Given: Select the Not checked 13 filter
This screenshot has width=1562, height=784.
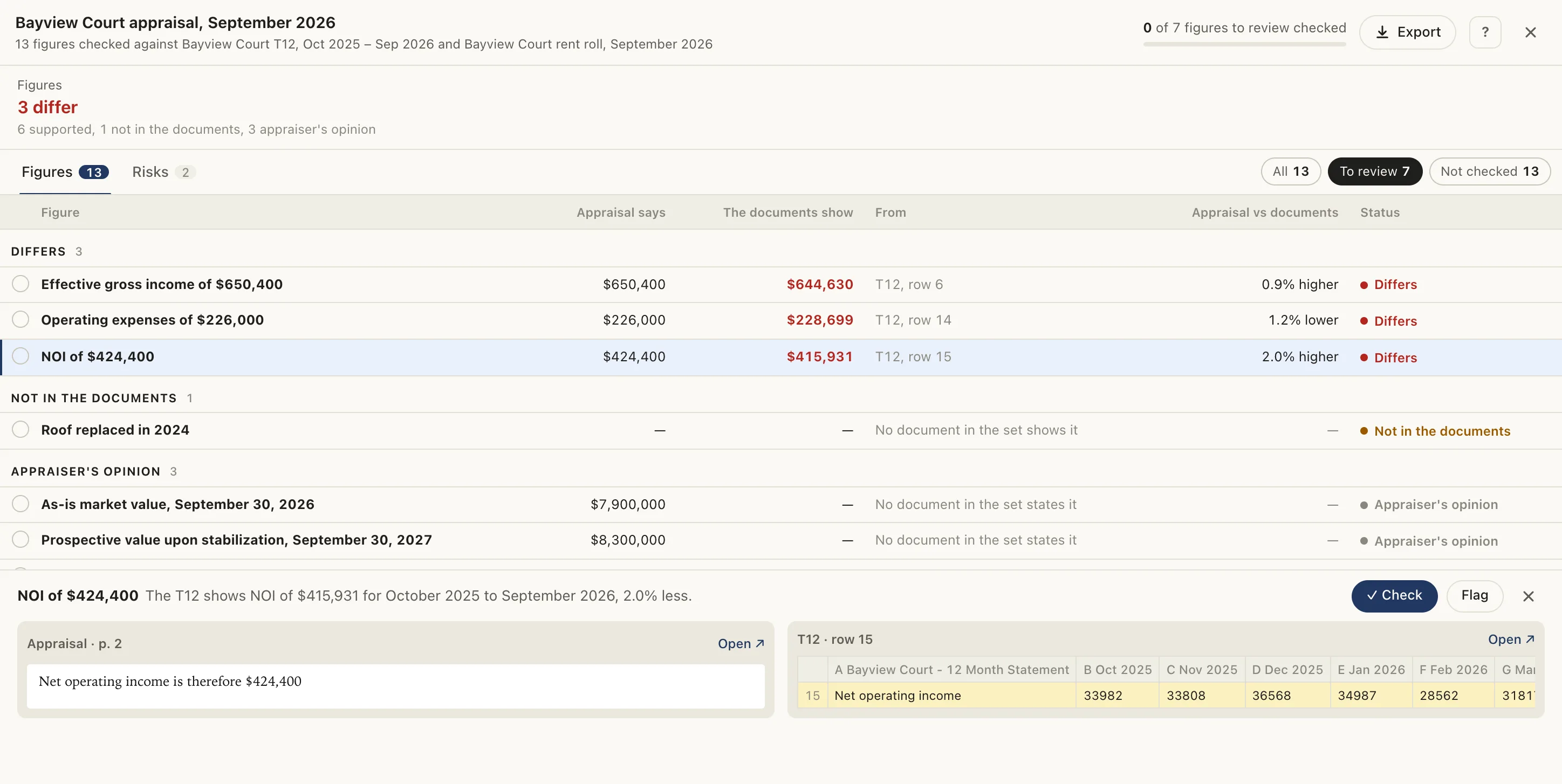Looking at the screenshot, I should (1489, 171).
